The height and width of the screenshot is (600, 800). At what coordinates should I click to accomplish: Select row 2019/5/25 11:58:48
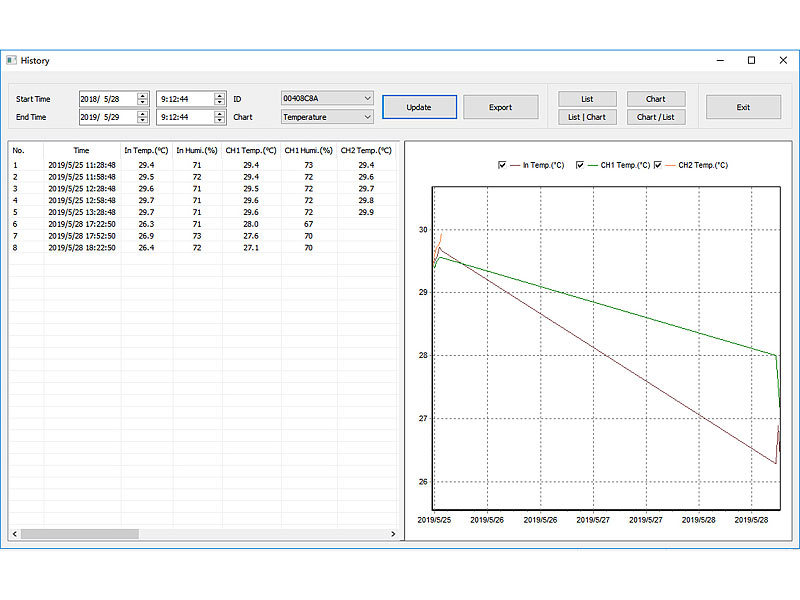(x=203, y=177)
